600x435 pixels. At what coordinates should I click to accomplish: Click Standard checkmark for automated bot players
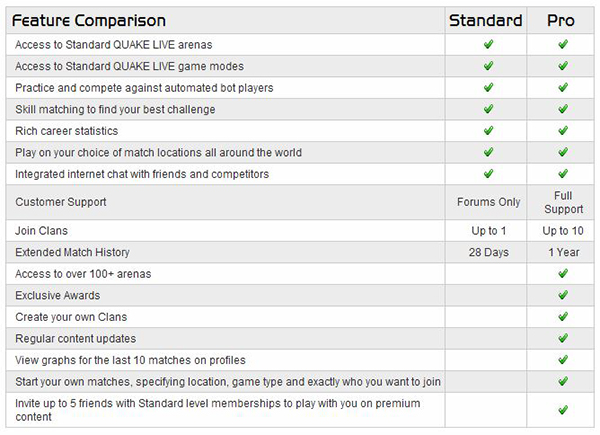tap(488, 87)
